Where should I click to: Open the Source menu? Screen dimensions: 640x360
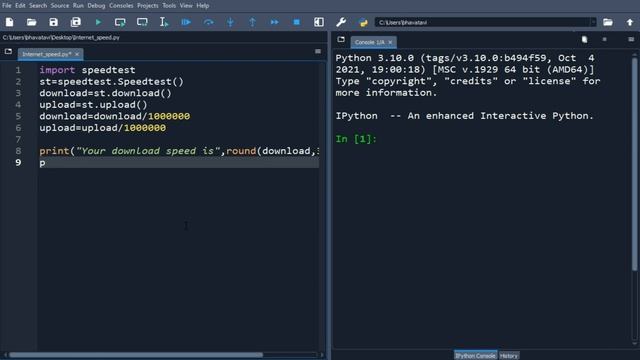(x=60, y=6)
